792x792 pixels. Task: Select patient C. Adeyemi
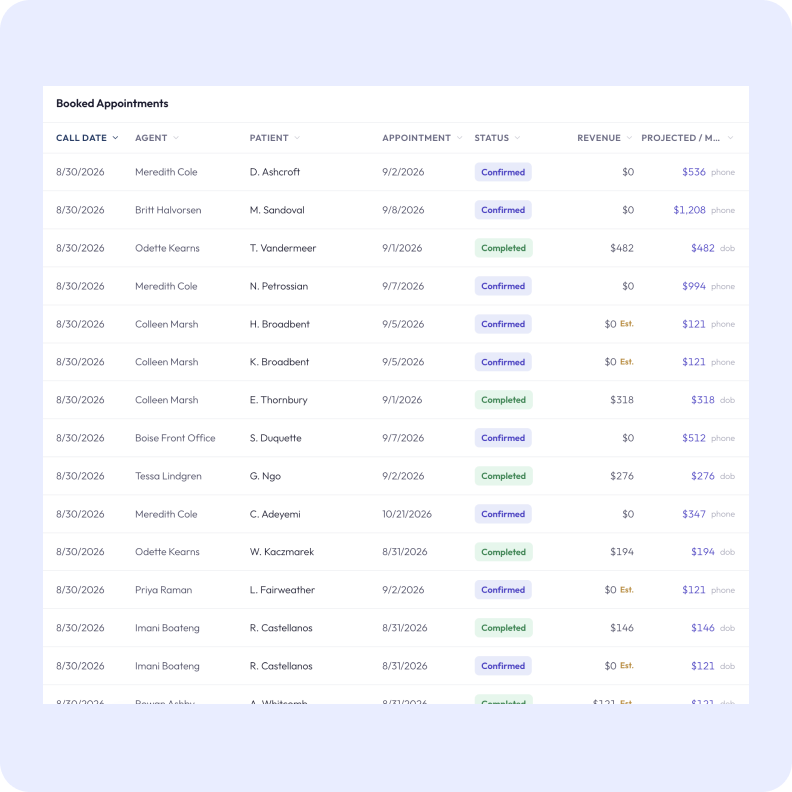[x=275, y=514]
